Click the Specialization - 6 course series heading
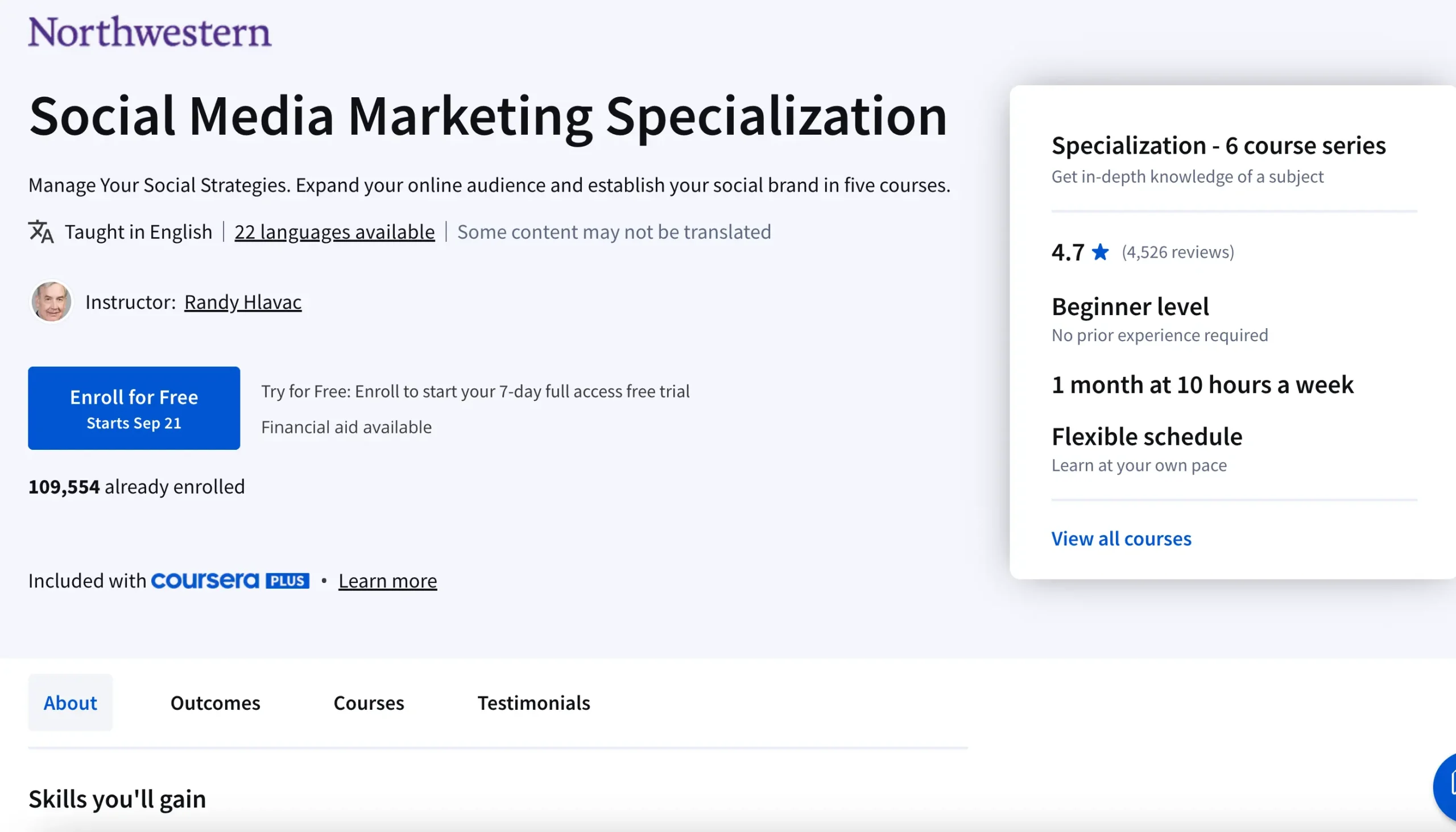This screenshot has height=832, width=1456. coord(1218,145)
